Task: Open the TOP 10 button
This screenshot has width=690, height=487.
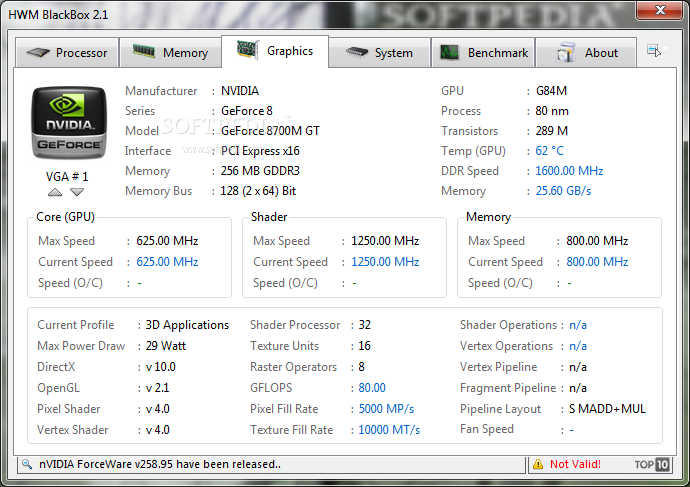Action: [652, 464]
